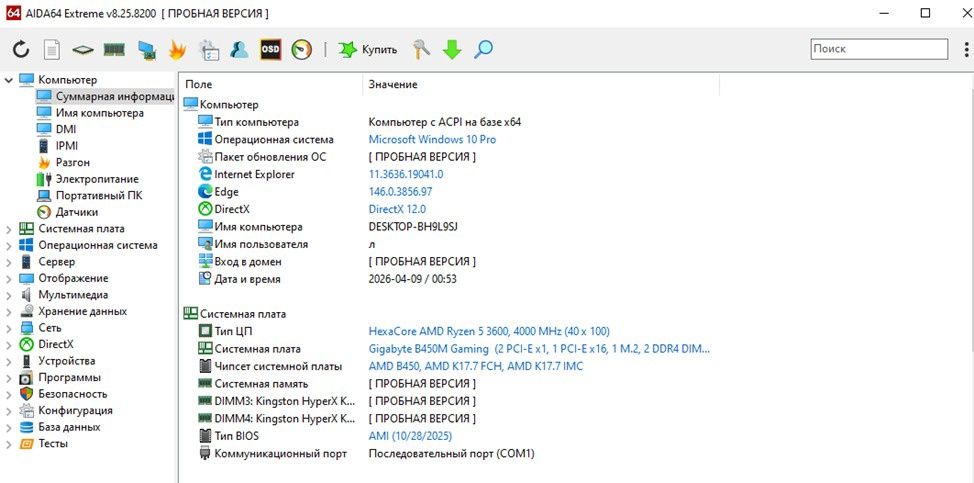Viewport: 974px width, 483px height.
Task: Expand the Хранение данных tree node
Action: click(8, 312)
